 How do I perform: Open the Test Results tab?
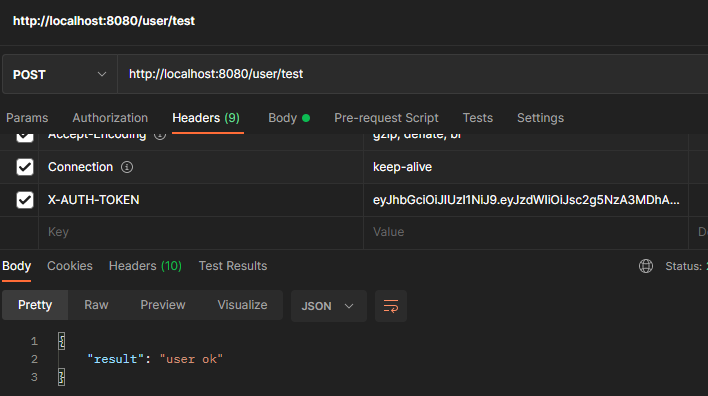point(233,266)
